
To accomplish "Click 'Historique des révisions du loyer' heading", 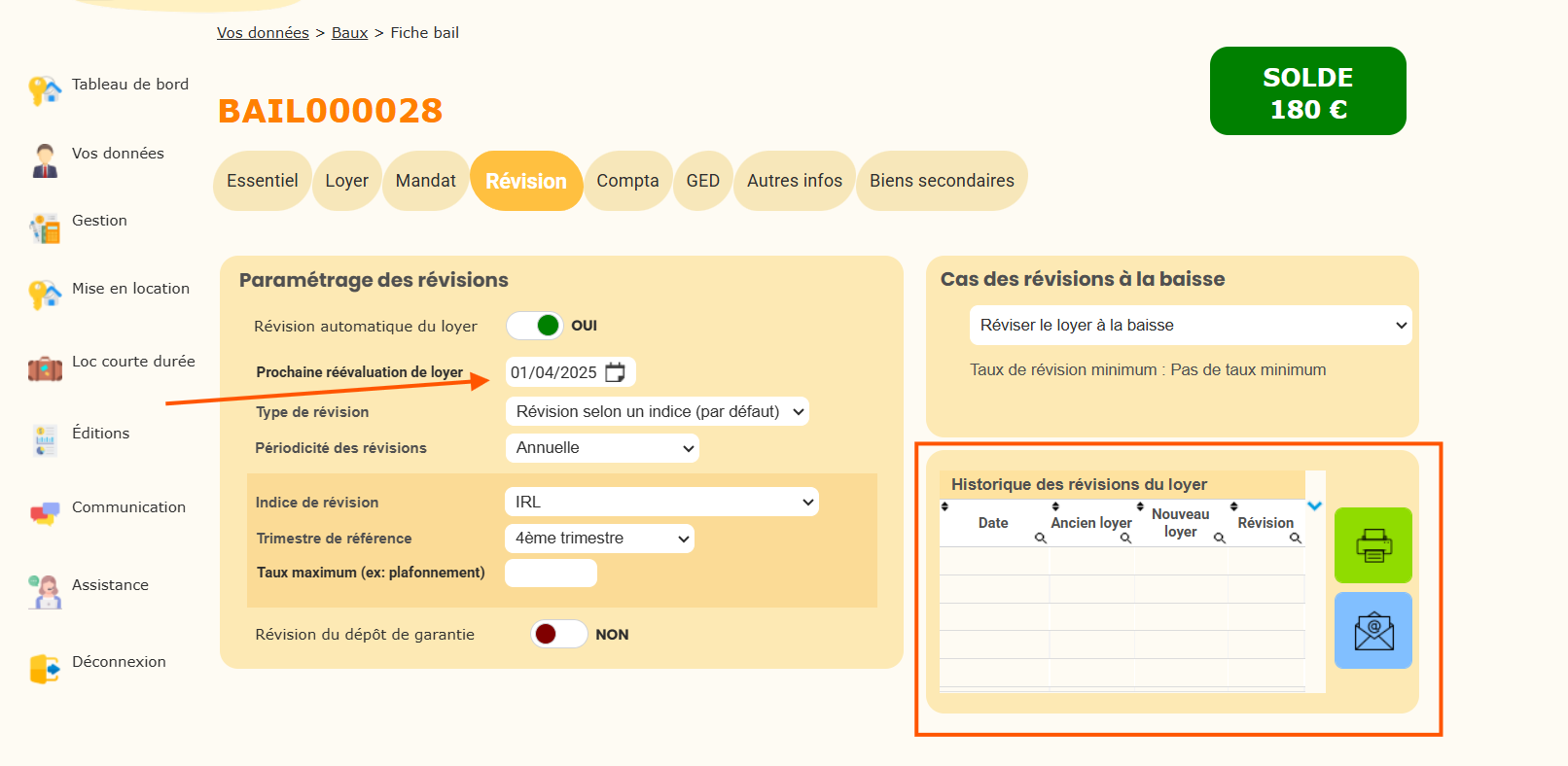I will [1079, 484].
